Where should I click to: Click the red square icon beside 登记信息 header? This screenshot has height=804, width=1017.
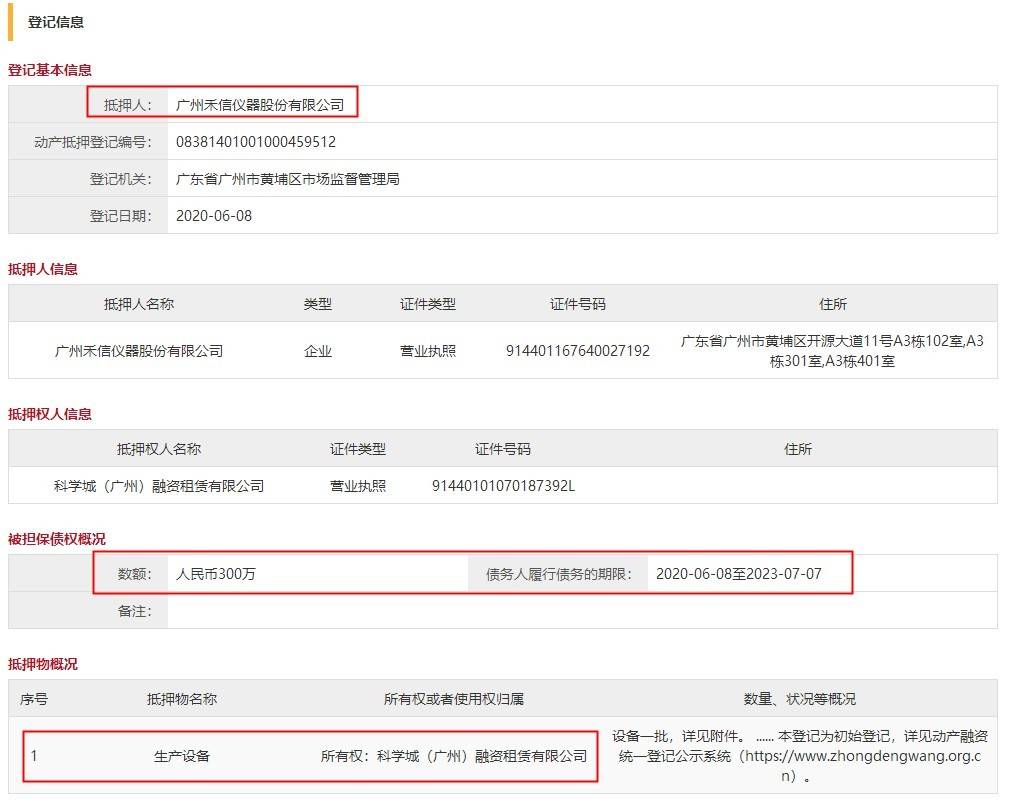click(12, 22)
